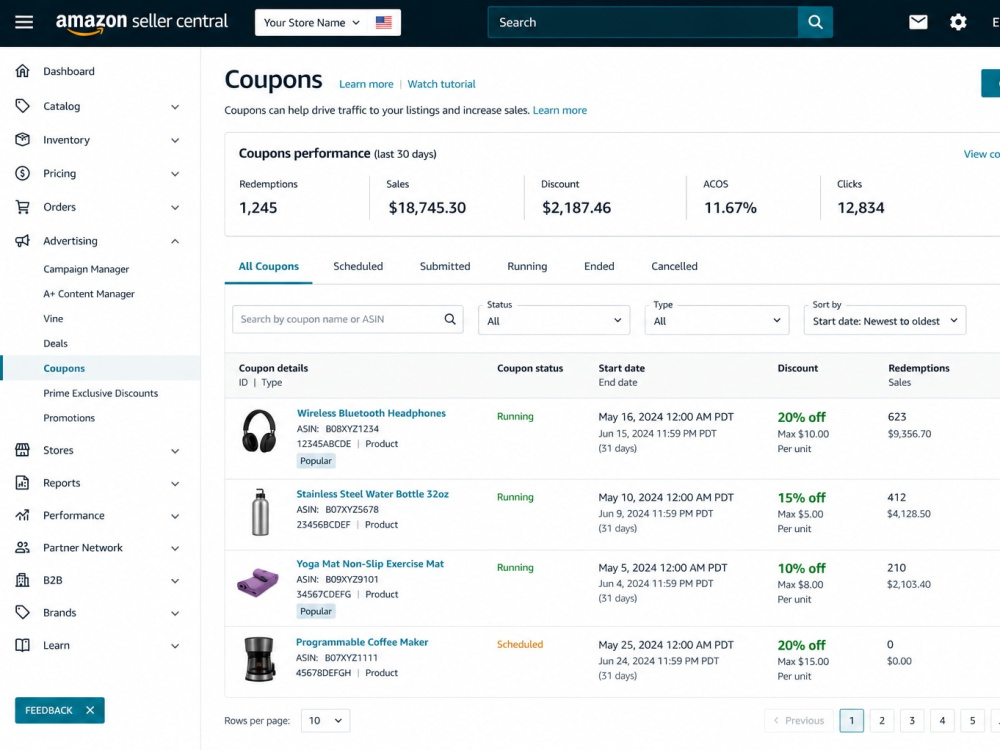Open the yoga mat product thumbnail
The width and height of the screenshot is (1000, 750).
[258, 583]
